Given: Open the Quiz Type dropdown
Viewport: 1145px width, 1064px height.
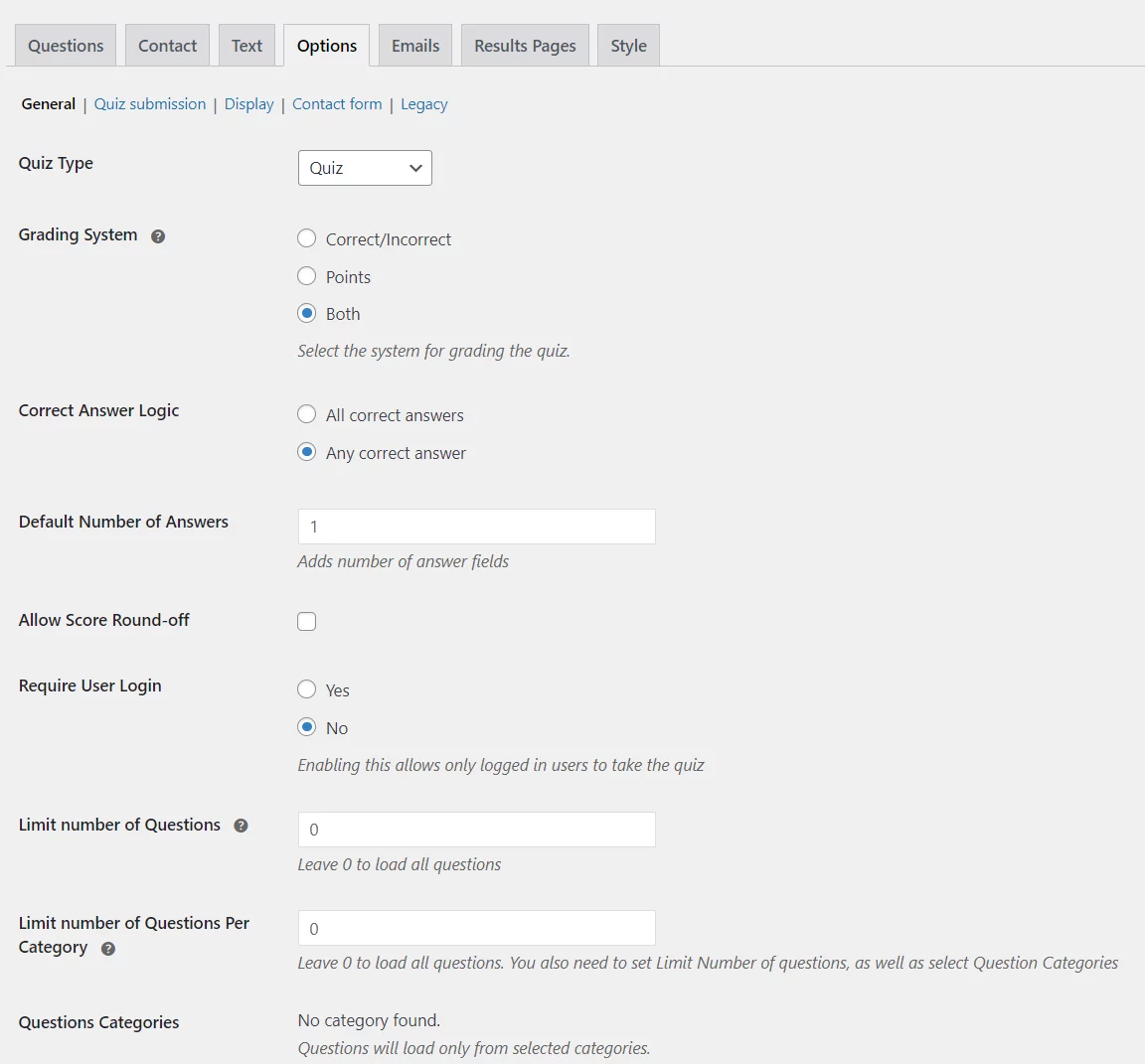Looking at the screenshot, I should click(x=365, y=168).
